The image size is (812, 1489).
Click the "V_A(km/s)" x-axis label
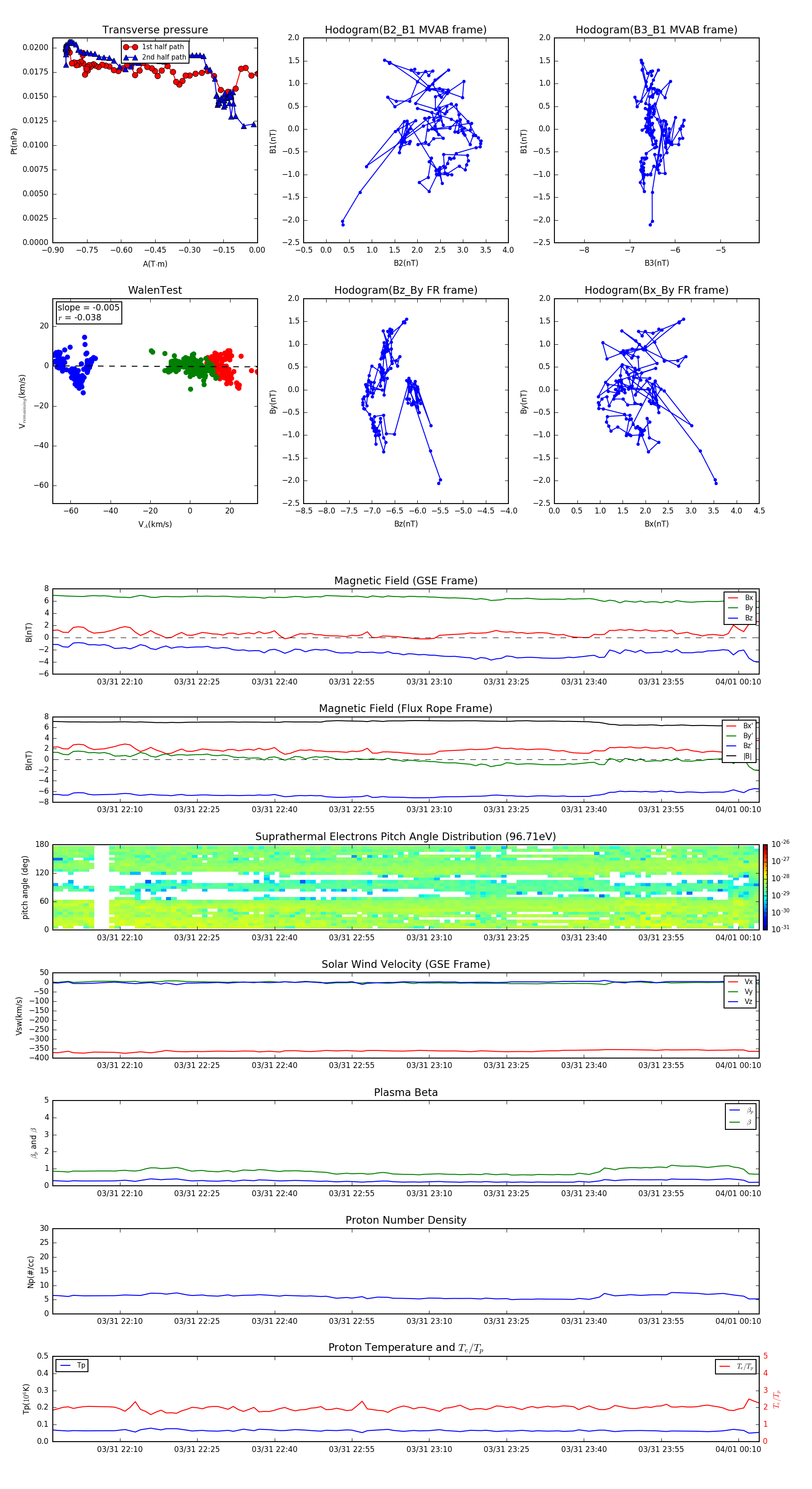(x=155, y=524)
